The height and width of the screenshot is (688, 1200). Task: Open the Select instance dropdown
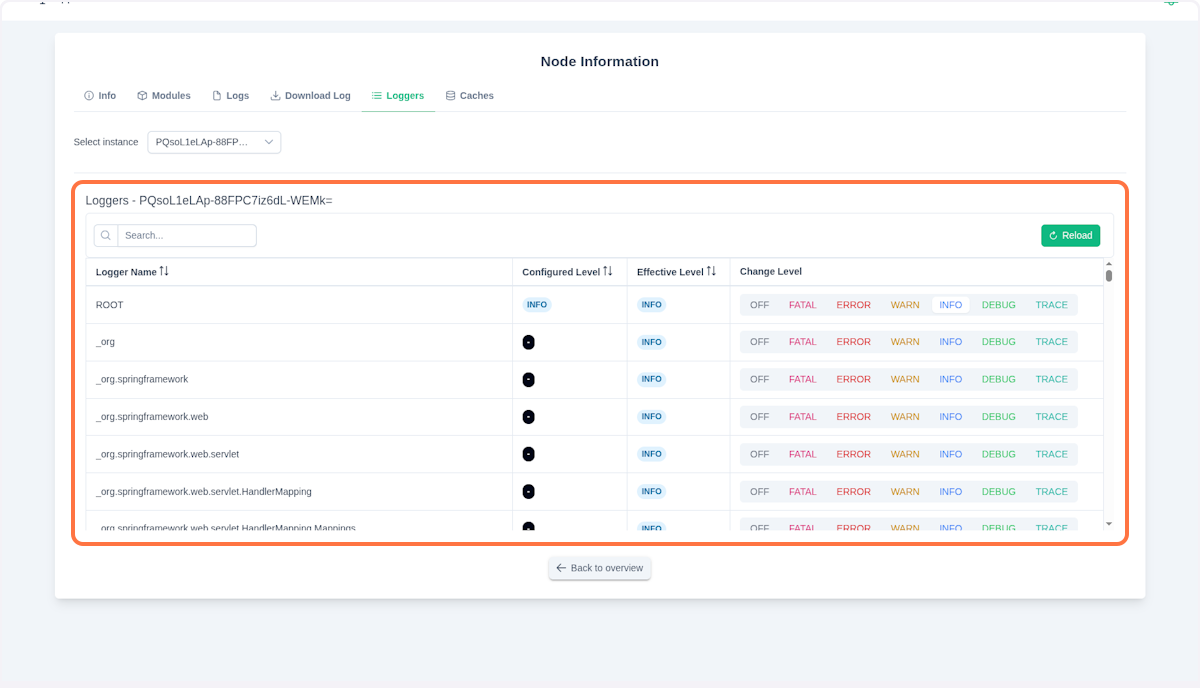click(x=213, y=142)
